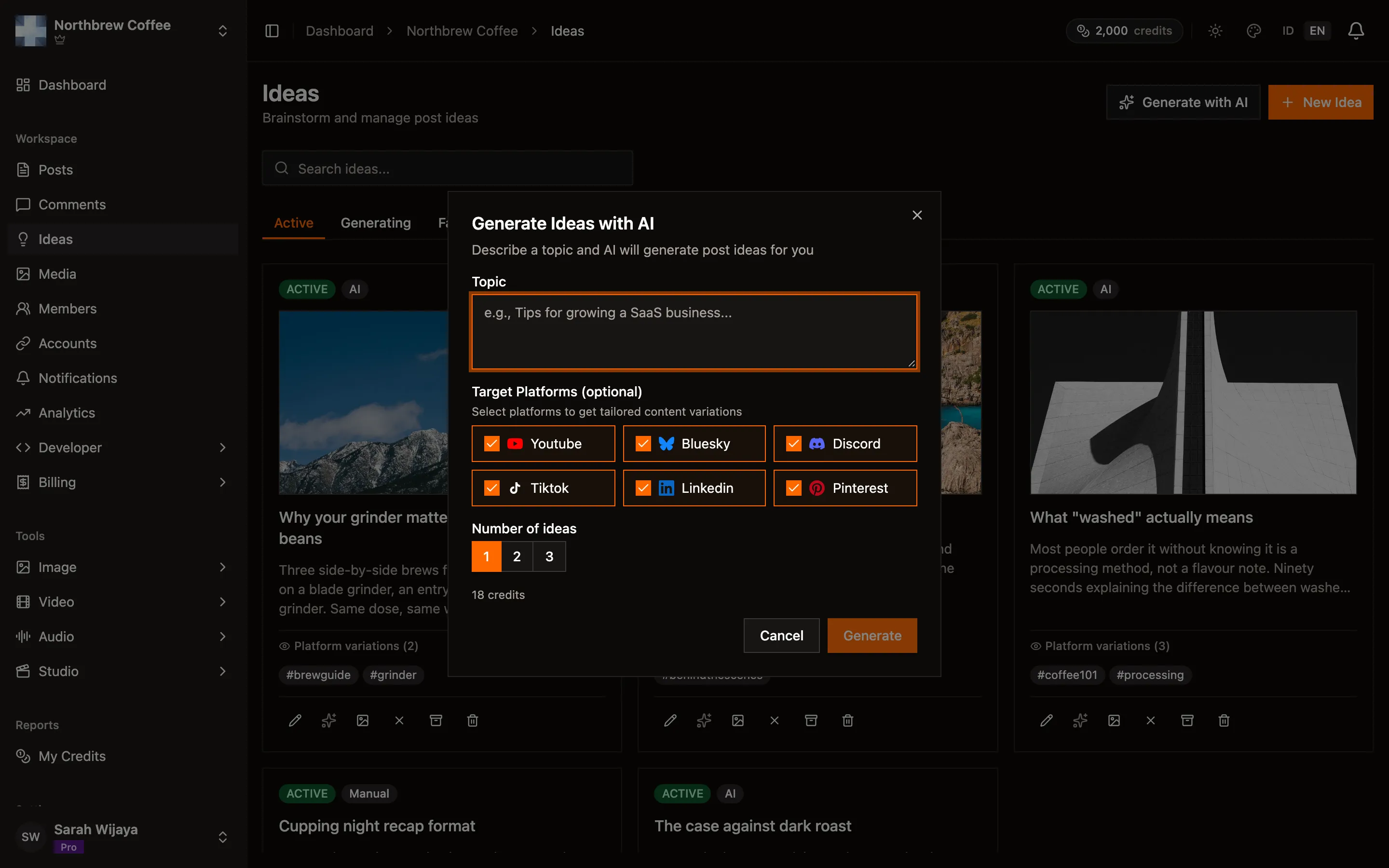Screen dimensions: 1389x868
Task: Dismiss the washed idea with X icon
Action: 1151,720
